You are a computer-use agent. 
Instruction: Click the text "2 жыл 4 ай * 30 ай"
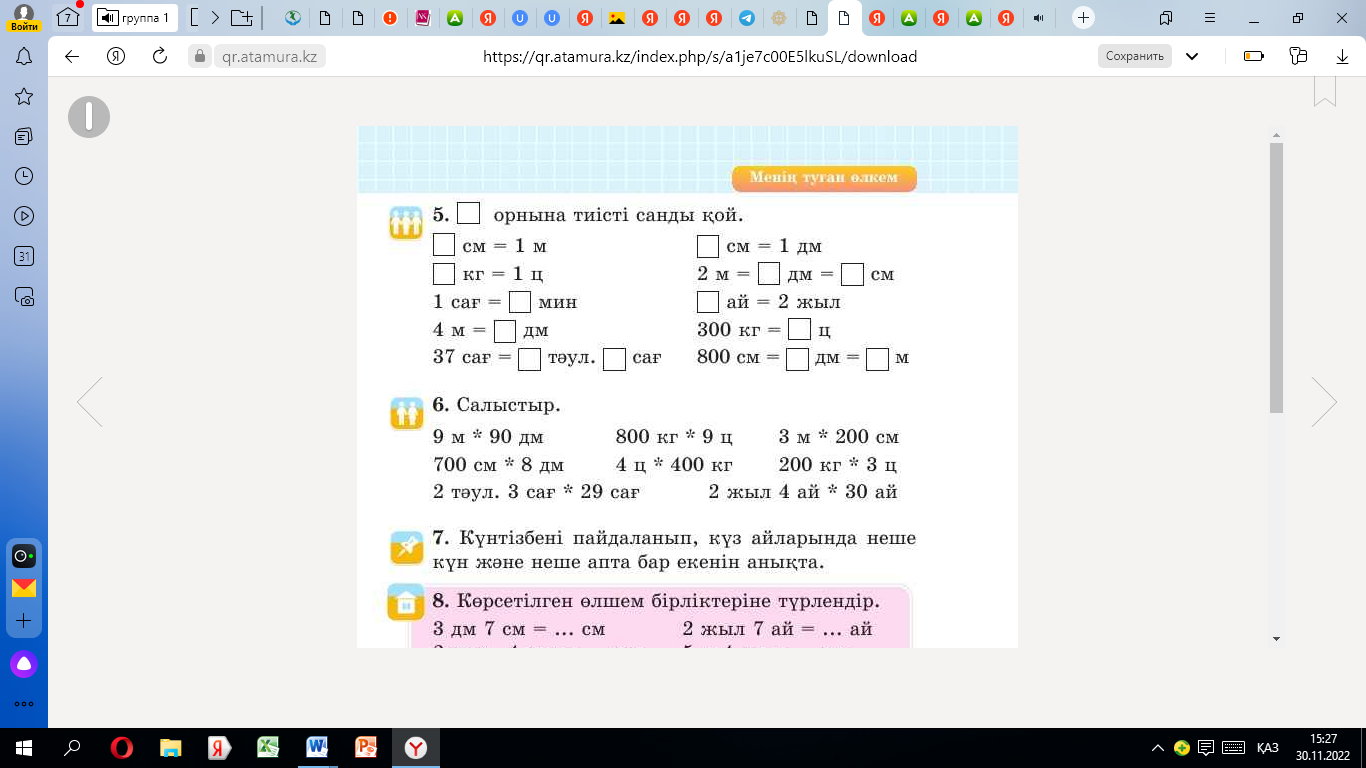pos(803,492)
